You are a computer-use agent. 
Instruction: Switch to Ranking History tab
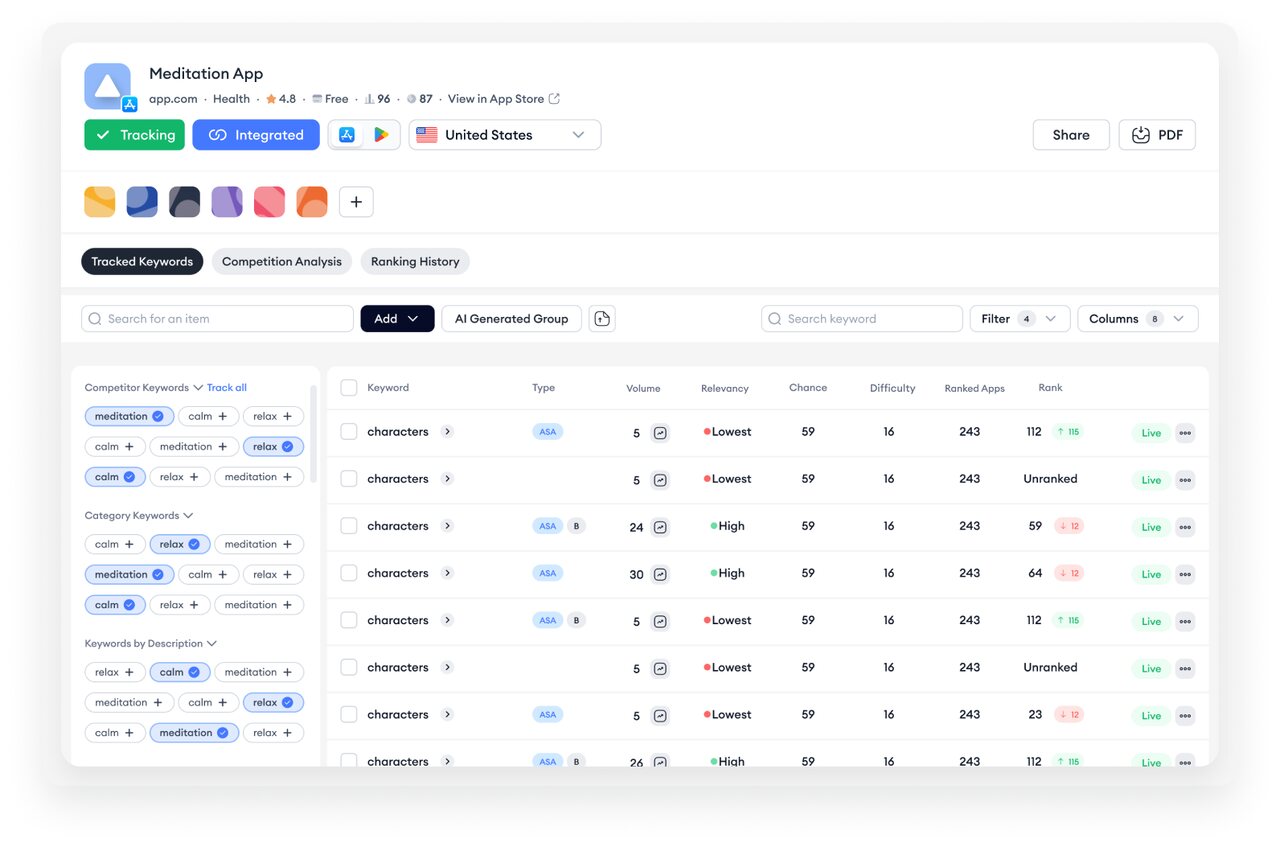coord(415,262)
